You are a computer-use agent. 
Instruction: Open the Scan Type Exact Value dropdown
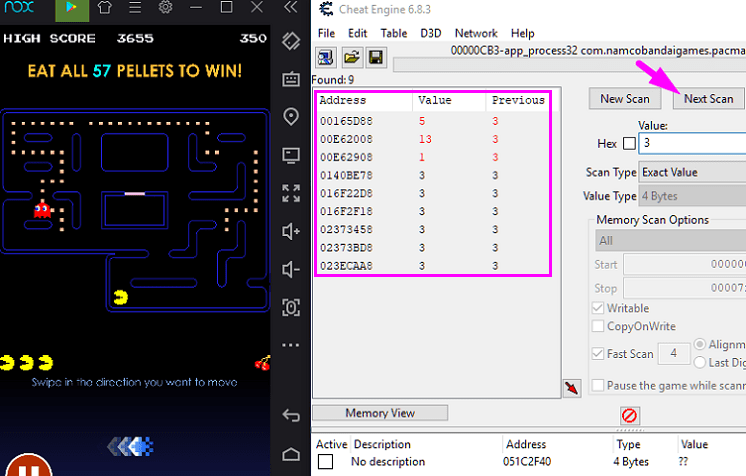point(692,172)
